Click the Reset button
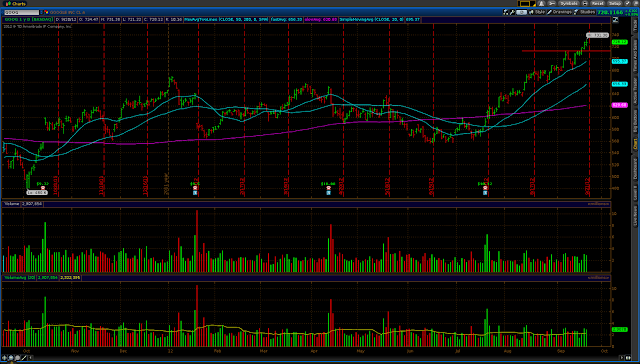The width and height of the screenshot is (640, 364). tap(598, 3)
